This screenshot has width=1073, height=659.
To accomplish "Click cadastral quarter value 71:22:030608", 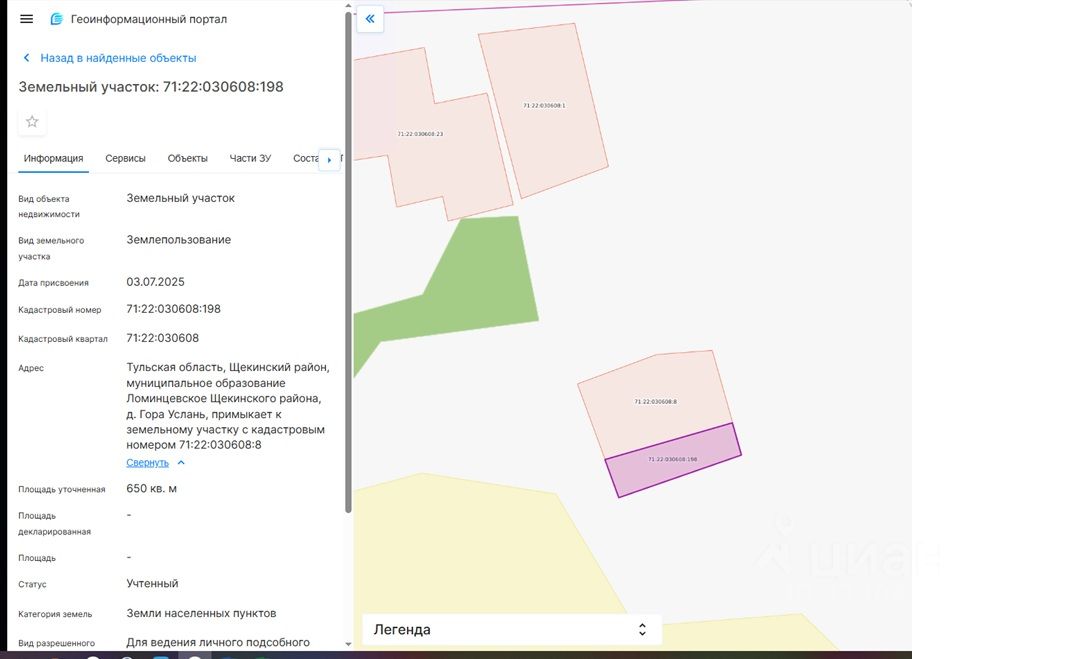I will [162, 338].
